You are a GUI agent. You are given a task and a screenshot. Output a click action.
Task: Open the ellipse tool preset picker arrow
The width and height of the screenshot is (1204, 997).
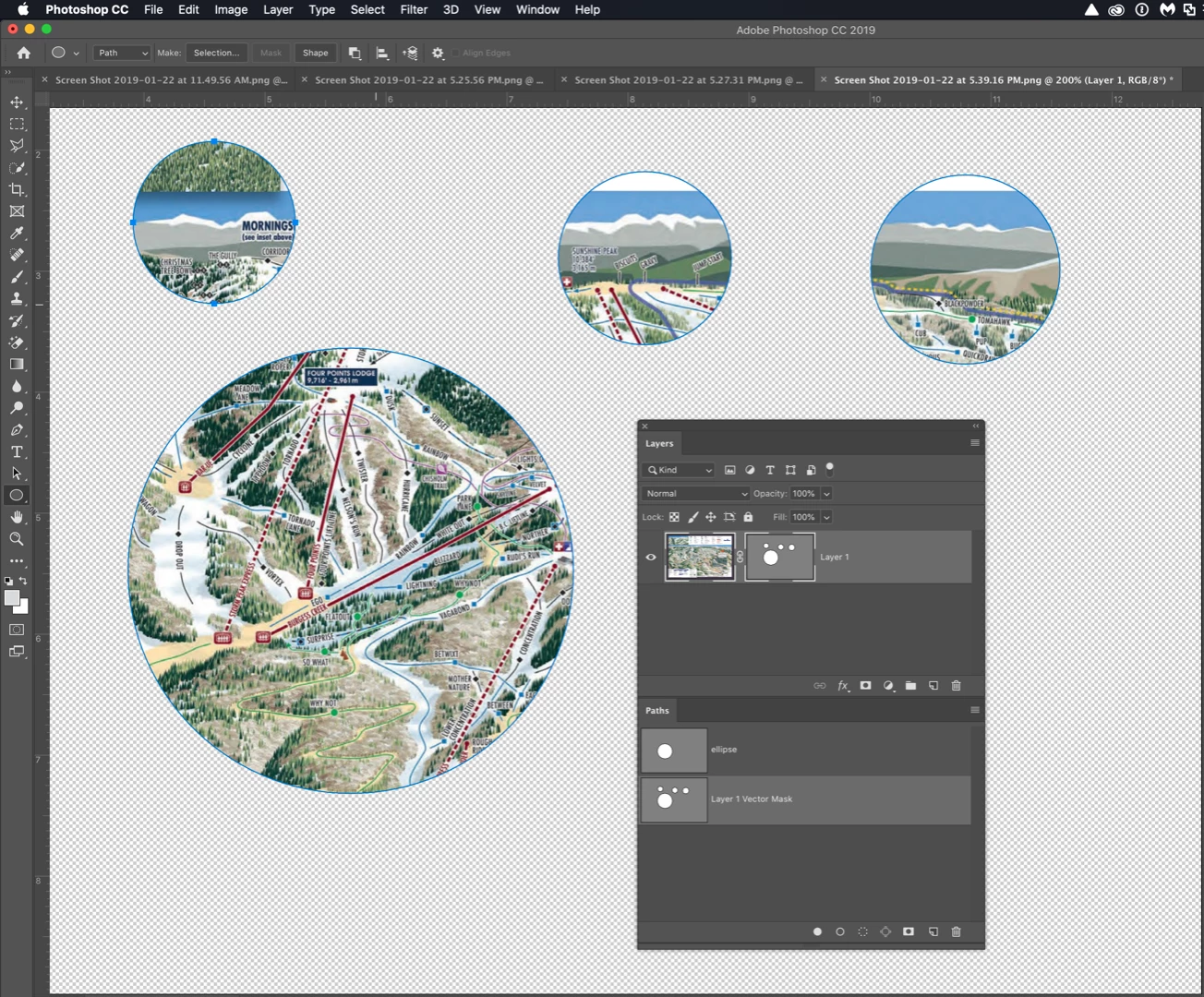pos(76,54)
